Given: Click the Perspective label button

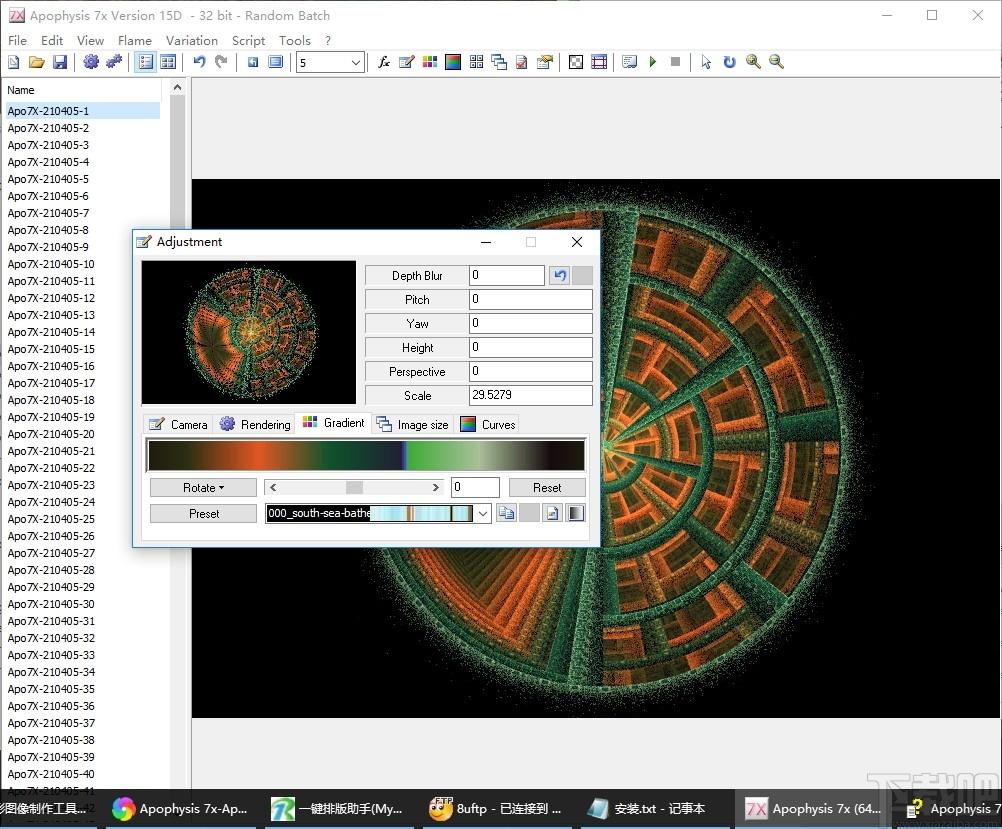Looking at the screenshot, I should (x=417, y=371).
